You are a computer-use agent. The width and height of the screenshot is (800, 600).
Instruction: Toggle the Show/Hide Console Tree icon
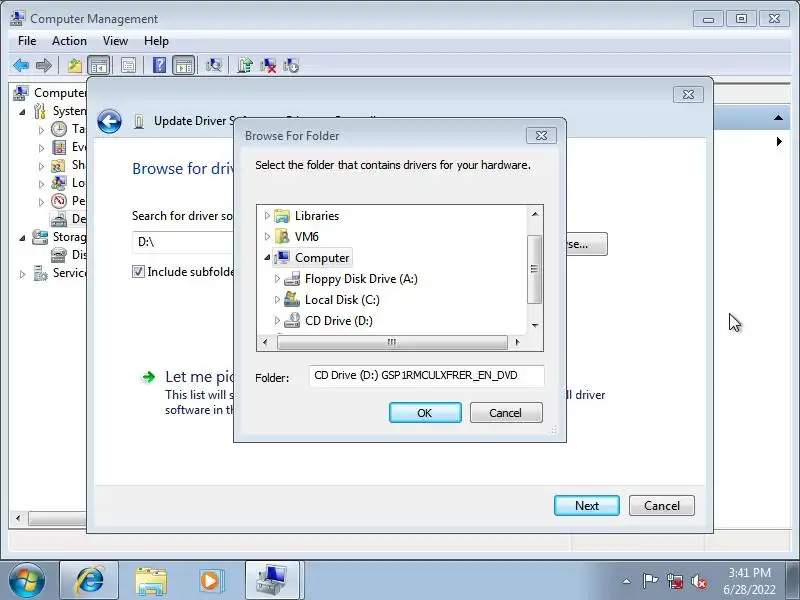tap(98, 65)
